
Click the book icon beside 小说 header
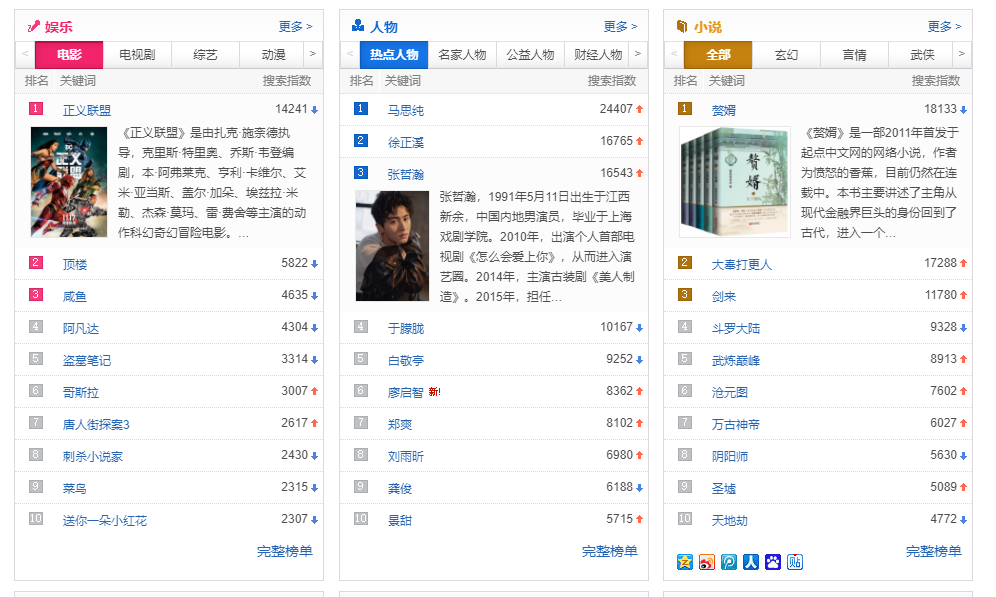pos(683,24)
